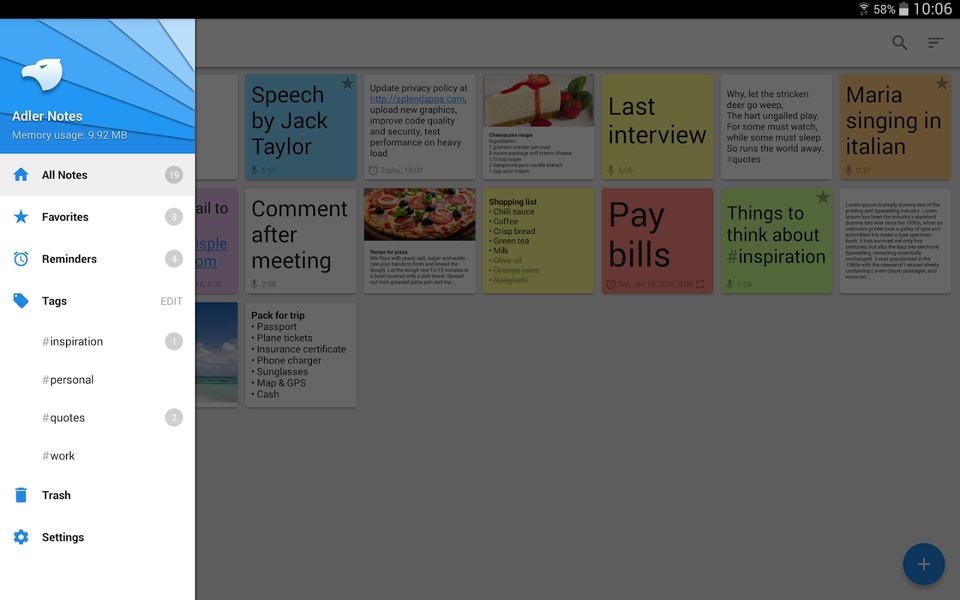Open Settings in the drawer

97,537
